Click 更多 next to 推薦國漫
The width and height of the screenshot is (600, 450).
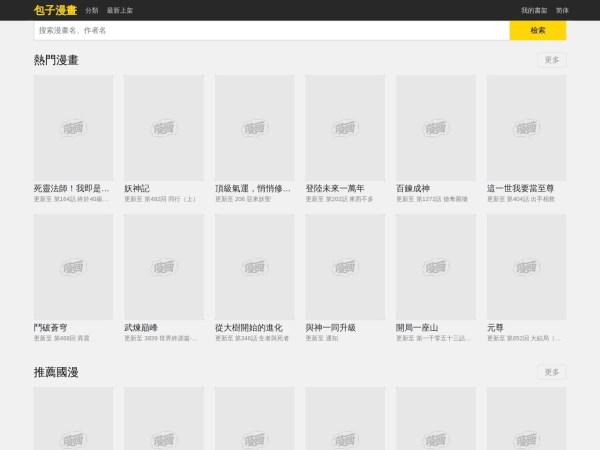pos(552,372)
